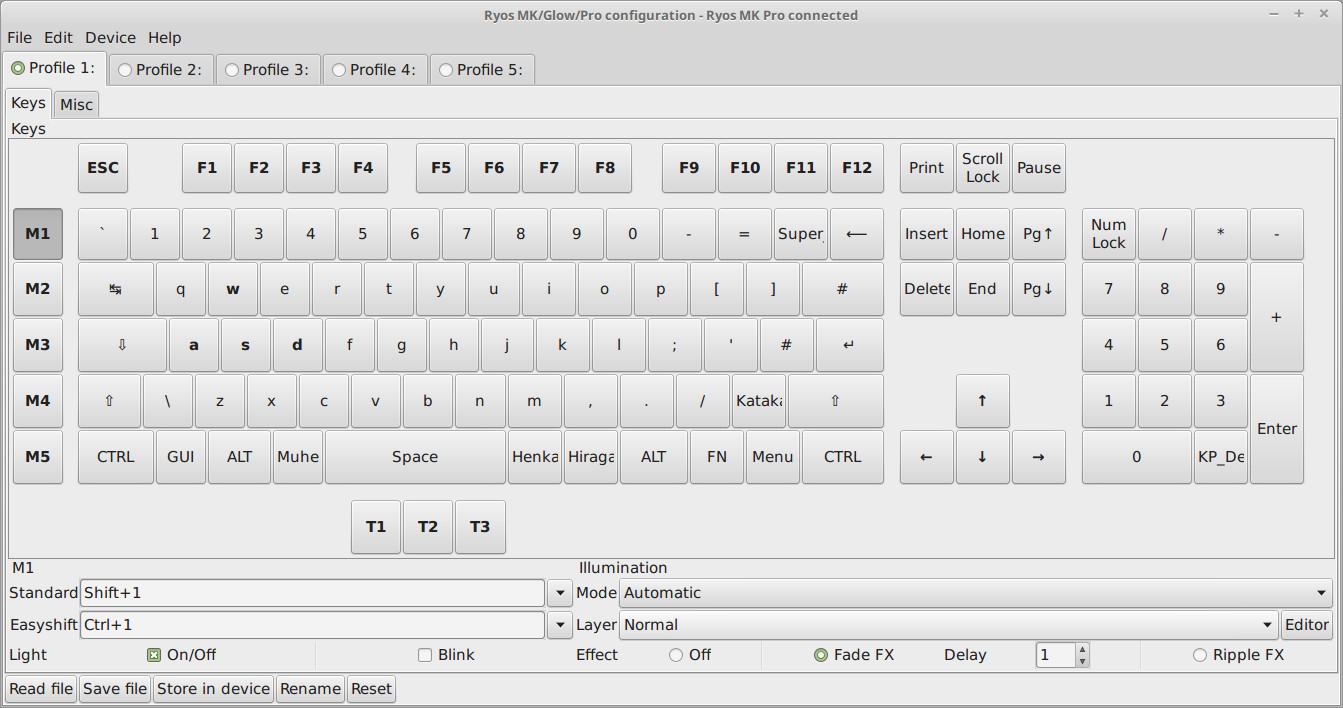Increase the Delay spinner value
The width and height of the screenshot is (1343, 708).
1082,649
